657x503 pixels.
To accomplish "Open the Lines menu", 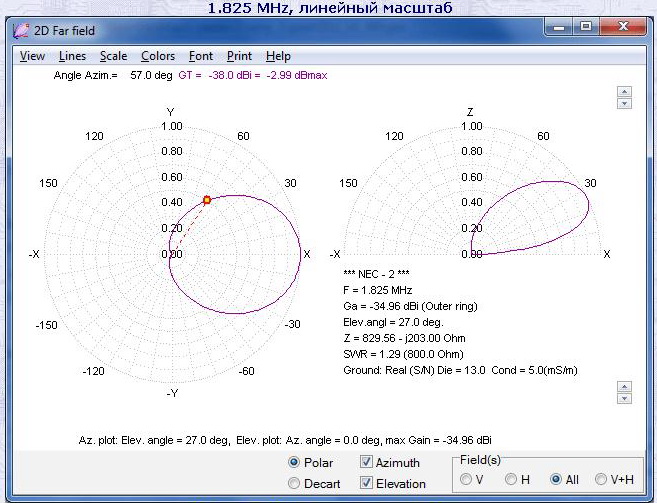I will click(72, 56).
